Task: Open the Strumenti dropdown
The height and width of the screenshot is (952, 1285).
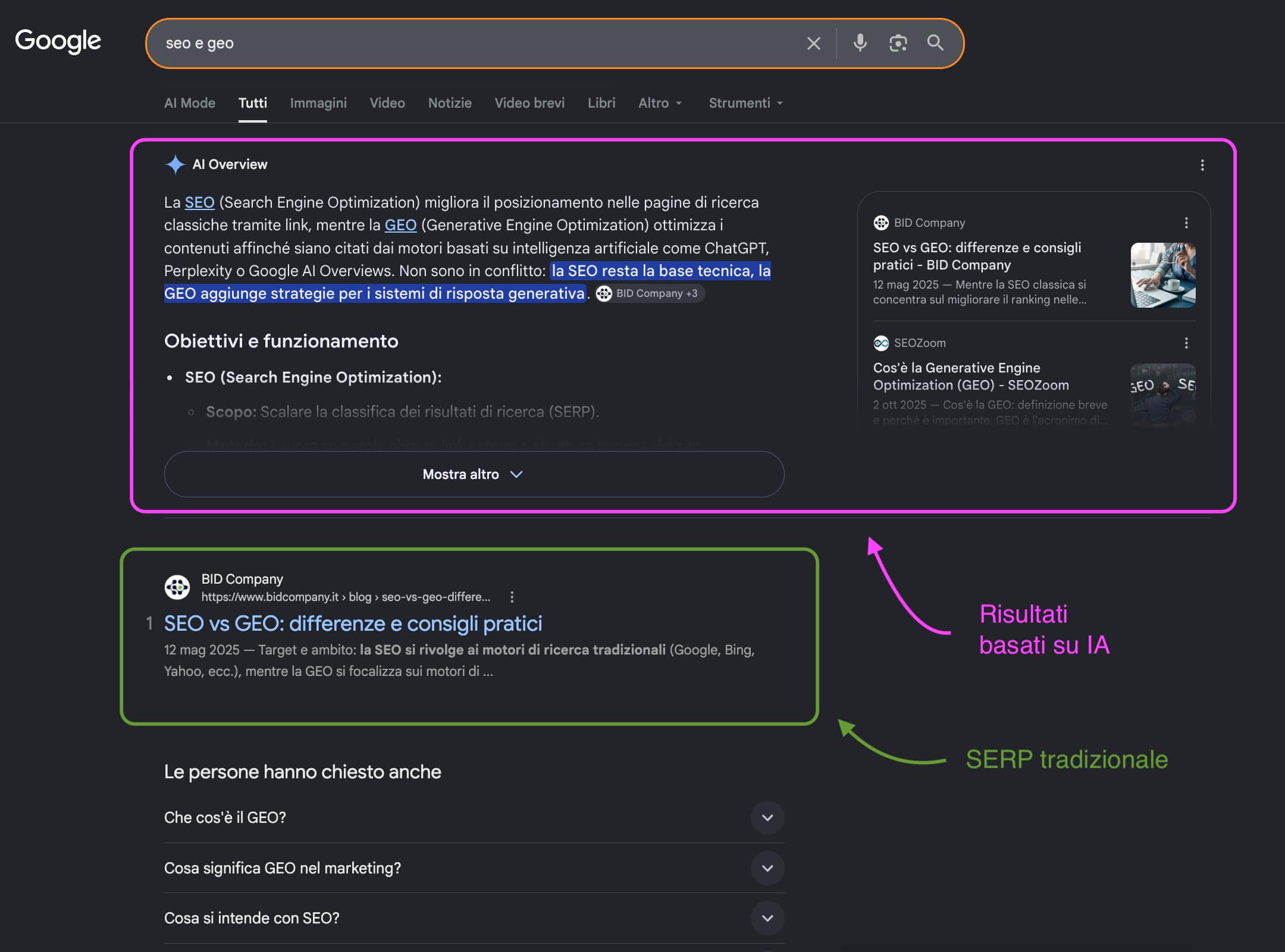Action: (745, 103)
